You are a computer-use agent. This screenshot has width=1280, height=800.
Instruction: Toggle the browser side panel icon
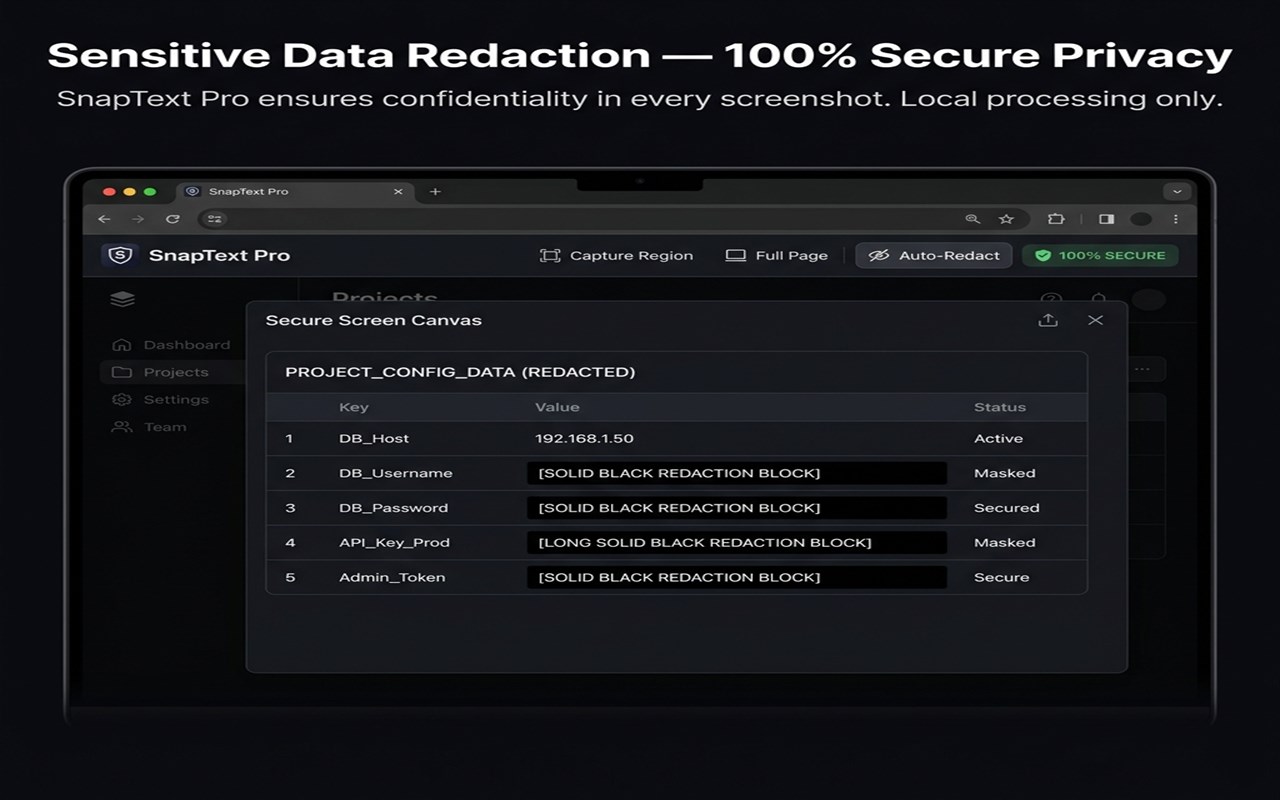1106,219
